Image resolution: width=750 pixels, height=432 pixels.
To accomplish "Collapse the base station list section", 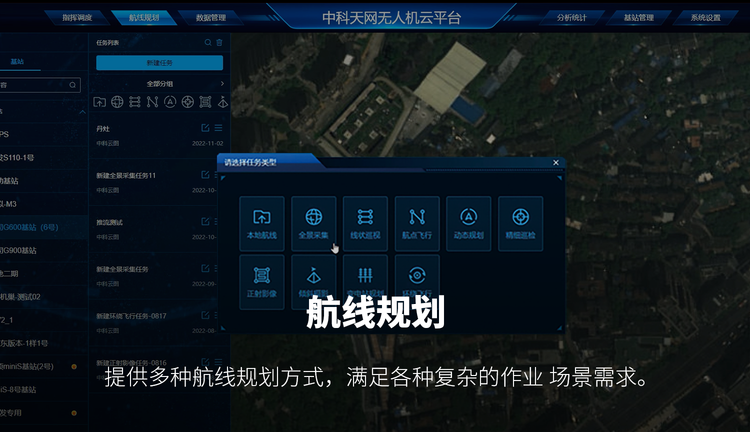I will pos(82,111).
